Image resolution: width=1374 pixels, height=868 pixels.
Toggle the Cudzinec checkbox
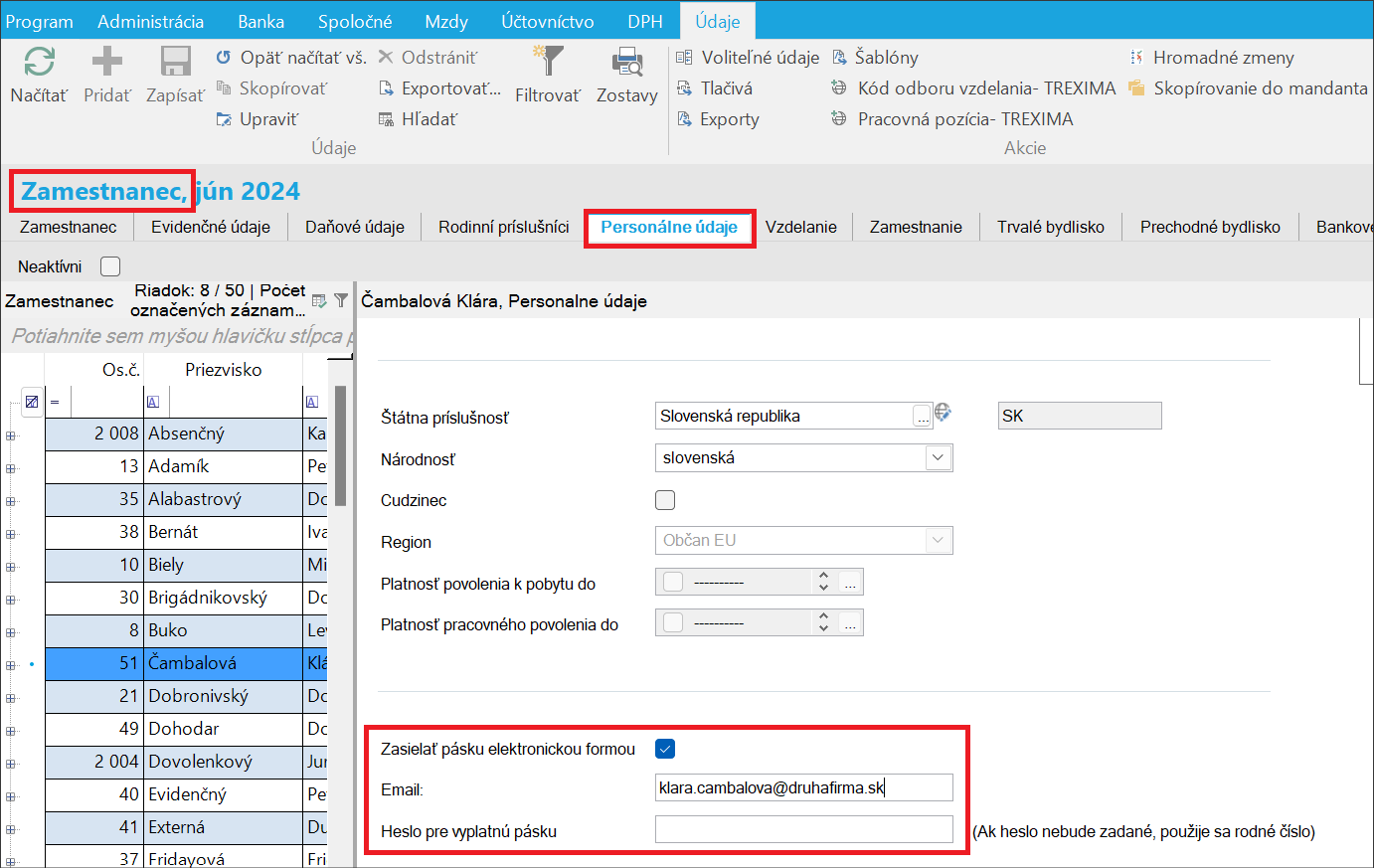coord(665,500)
